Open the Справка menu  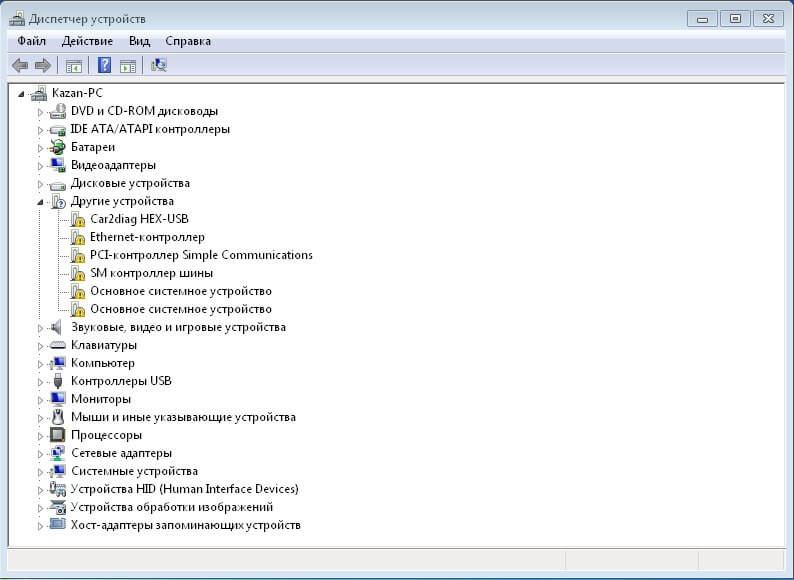[x=188, y=41]
